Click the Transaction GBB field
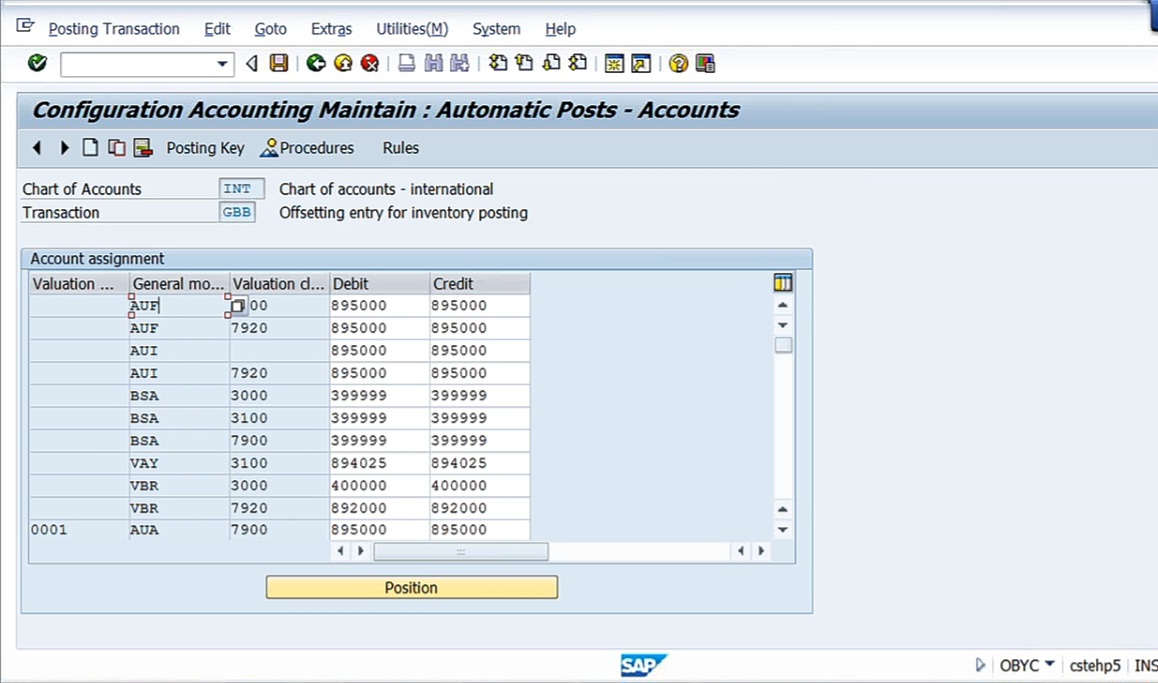This screenshot has width=1158, height=683. [237, 213]
